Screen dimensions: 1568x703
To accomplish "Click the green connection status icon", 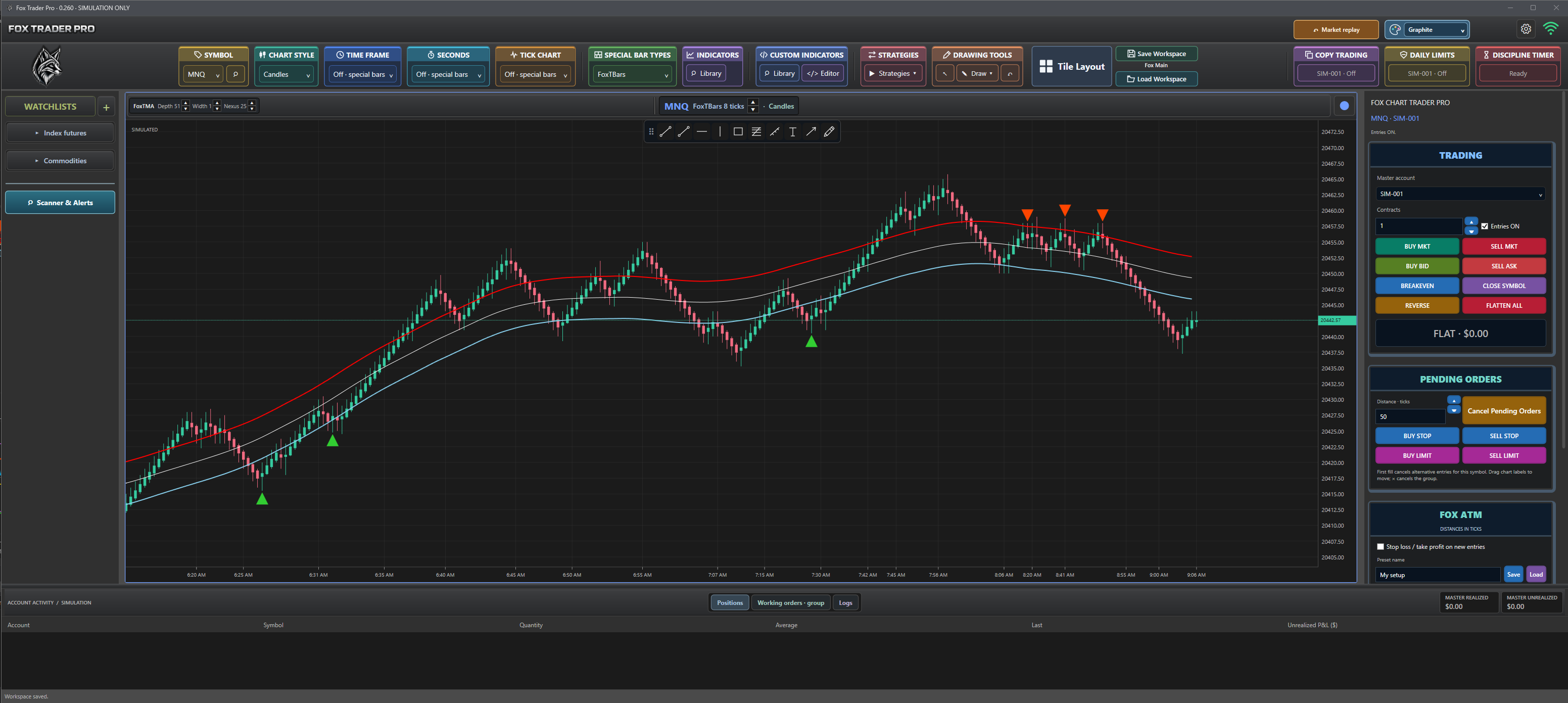I will 1550,29.
